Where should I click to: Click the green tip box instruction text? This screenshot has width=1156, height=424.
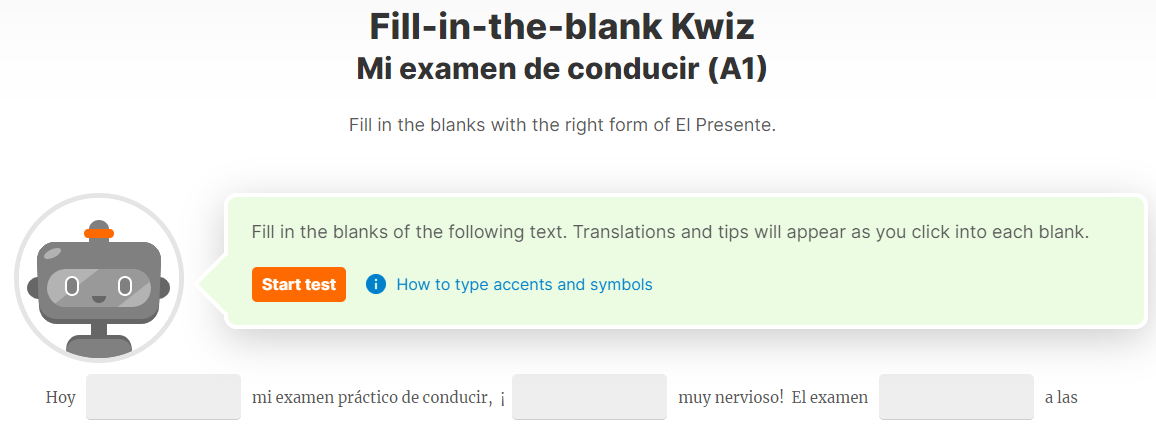(669, 232)
